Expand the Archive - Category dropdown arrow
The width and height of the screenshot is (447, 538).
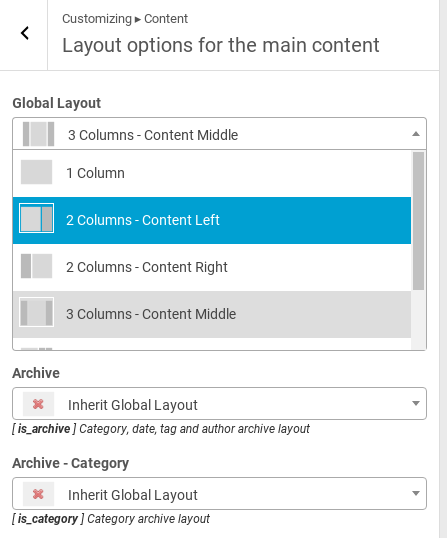pos(416,493)
